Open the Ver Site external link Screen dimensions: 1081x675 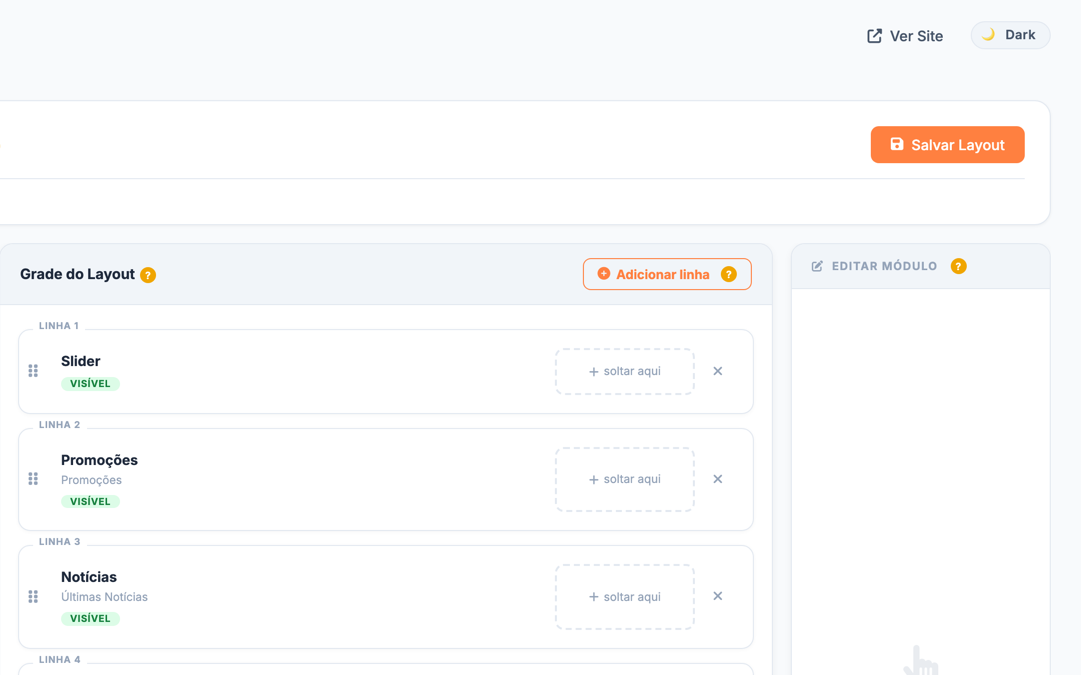(x=905, y=36)
